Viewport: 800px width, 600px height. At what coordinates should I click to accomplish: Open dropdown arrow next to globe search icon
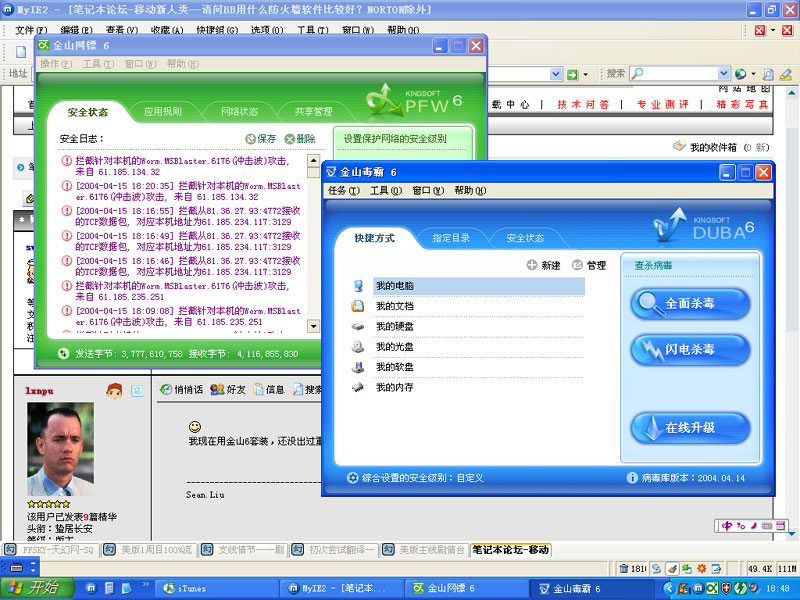[753, 74]
